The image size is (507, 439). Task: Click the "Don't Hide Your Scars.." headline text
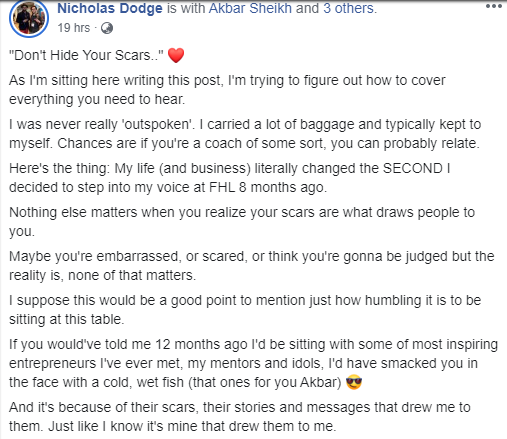pyautogui.click(x=86, y=55)
